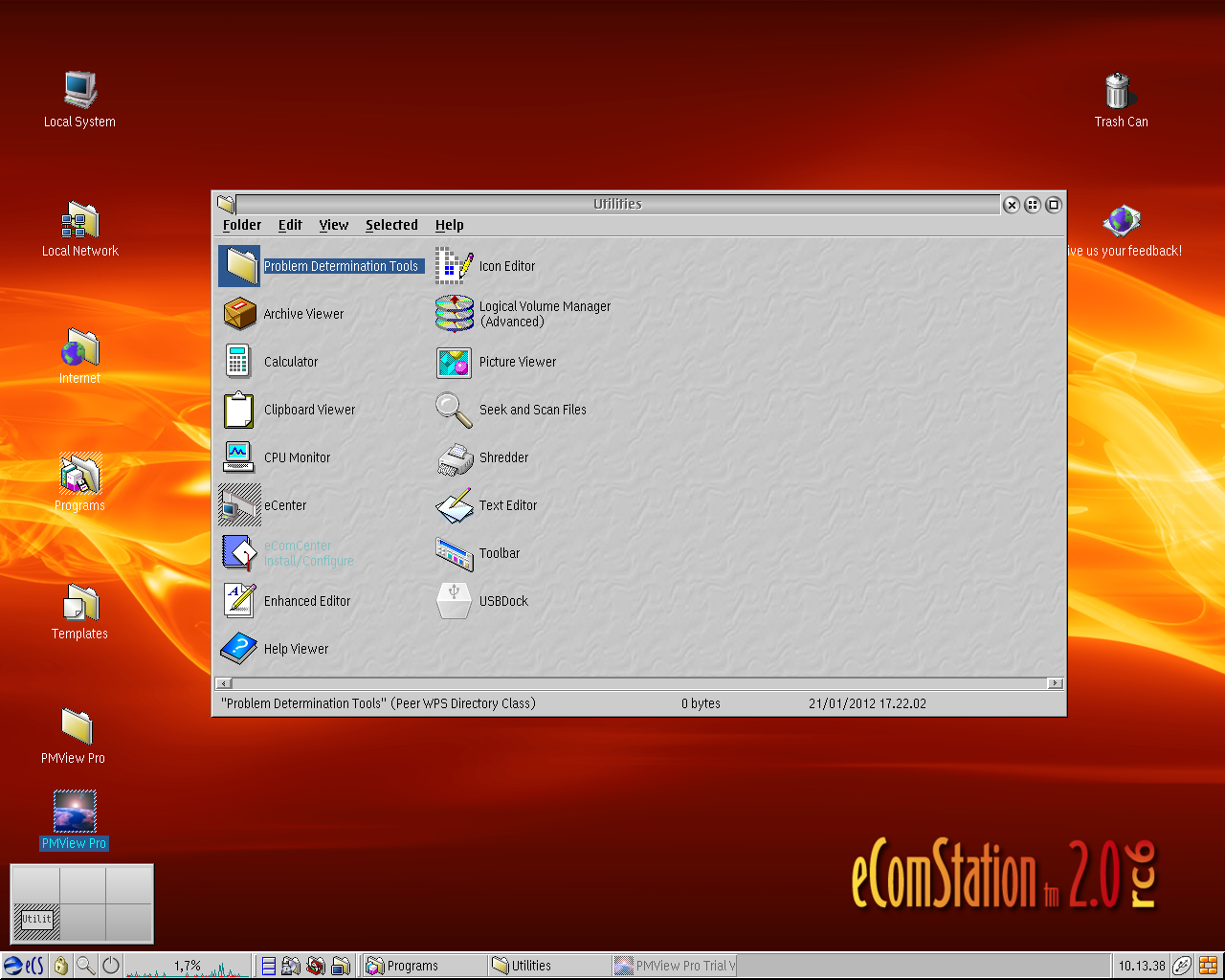Select the eCenter icon
This screenshot has height=980, width=1225.
click(239, 505)
